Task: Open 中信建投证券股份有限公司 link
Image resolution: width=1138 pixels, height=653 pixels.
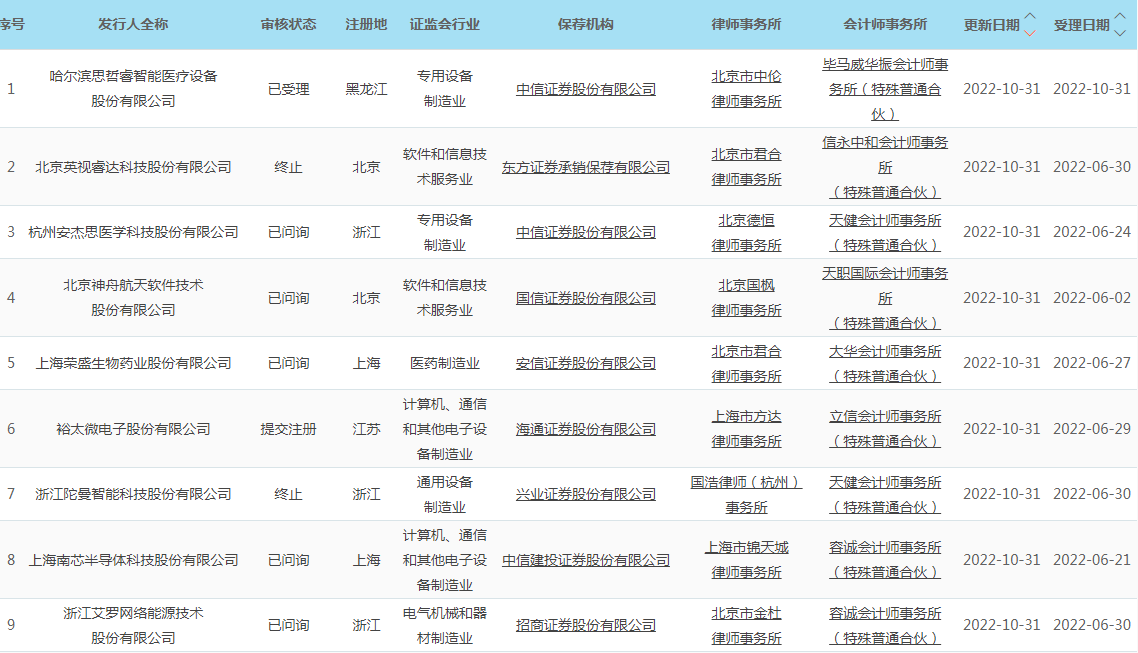Action: (586, 560)
